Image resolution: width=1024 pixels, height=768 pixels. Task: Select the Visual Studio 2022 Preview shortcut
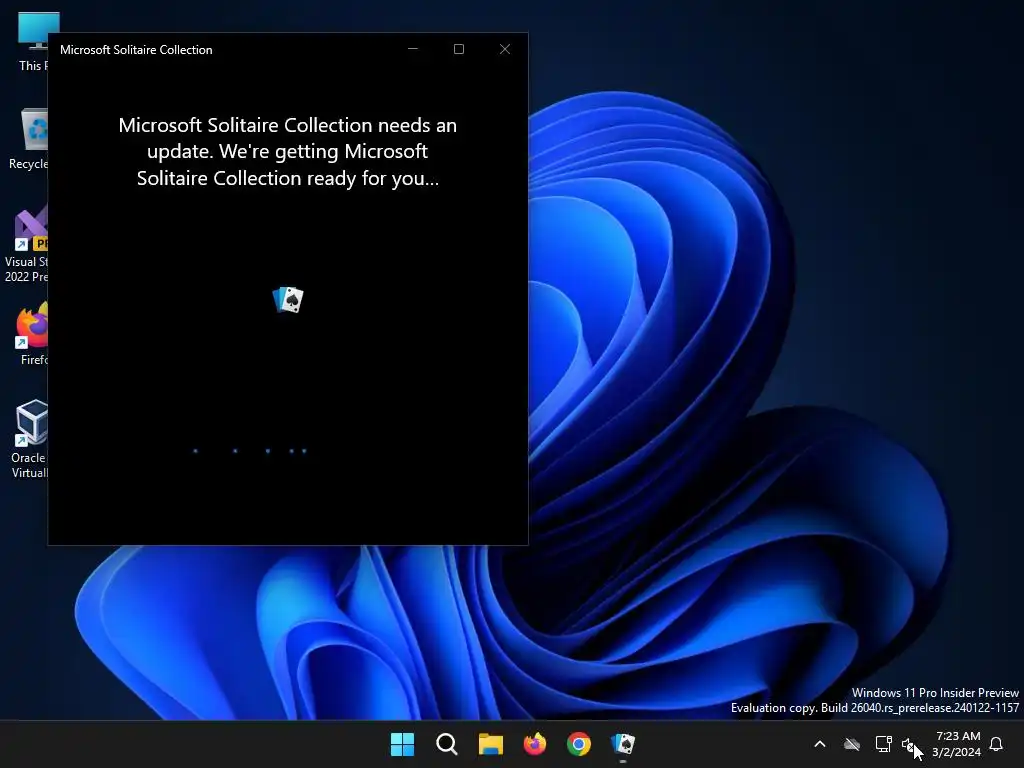pos(26,244)
